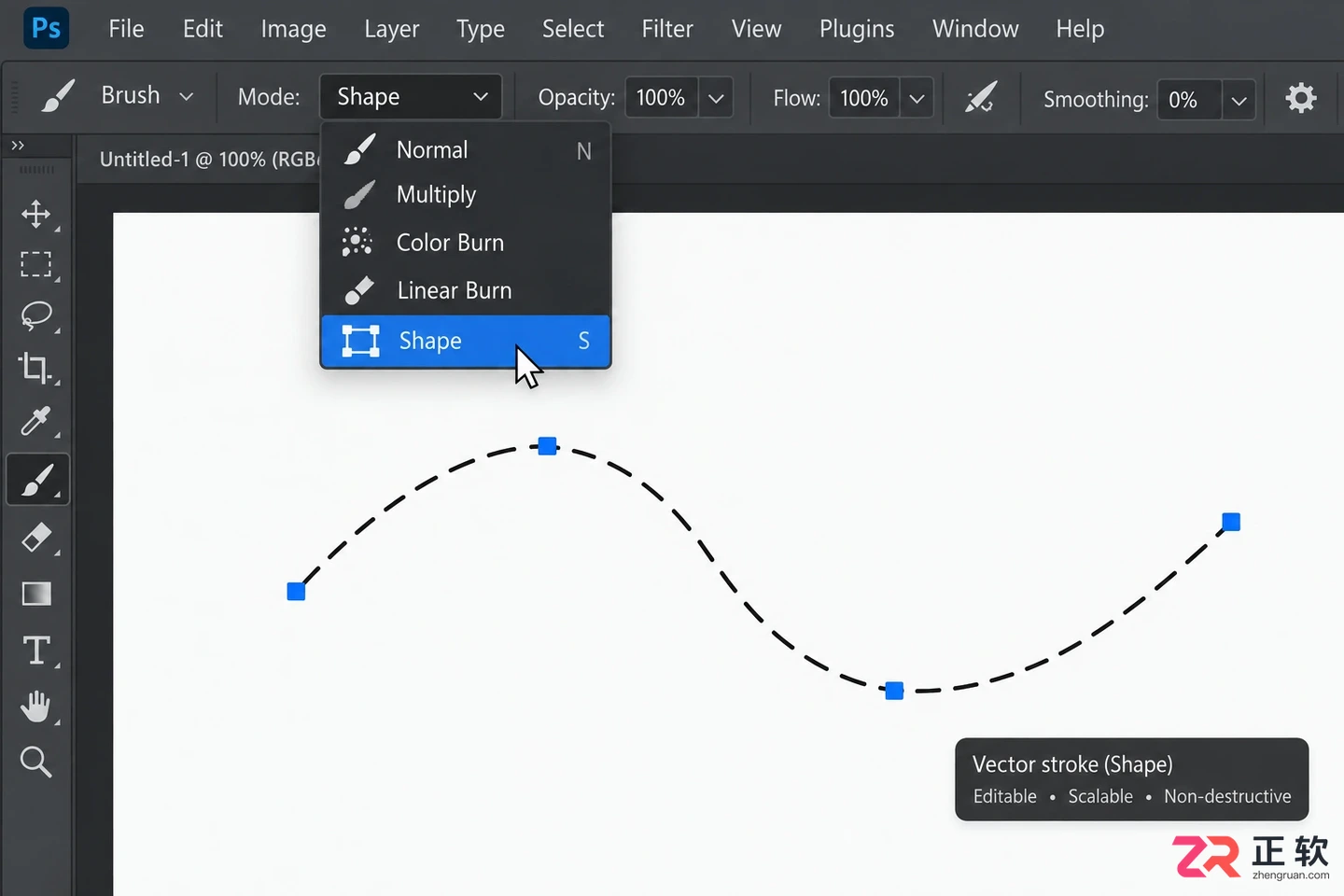Click the leftmost anchor point of the path
Screen dimensions: 1344x896
coord(296,591)
